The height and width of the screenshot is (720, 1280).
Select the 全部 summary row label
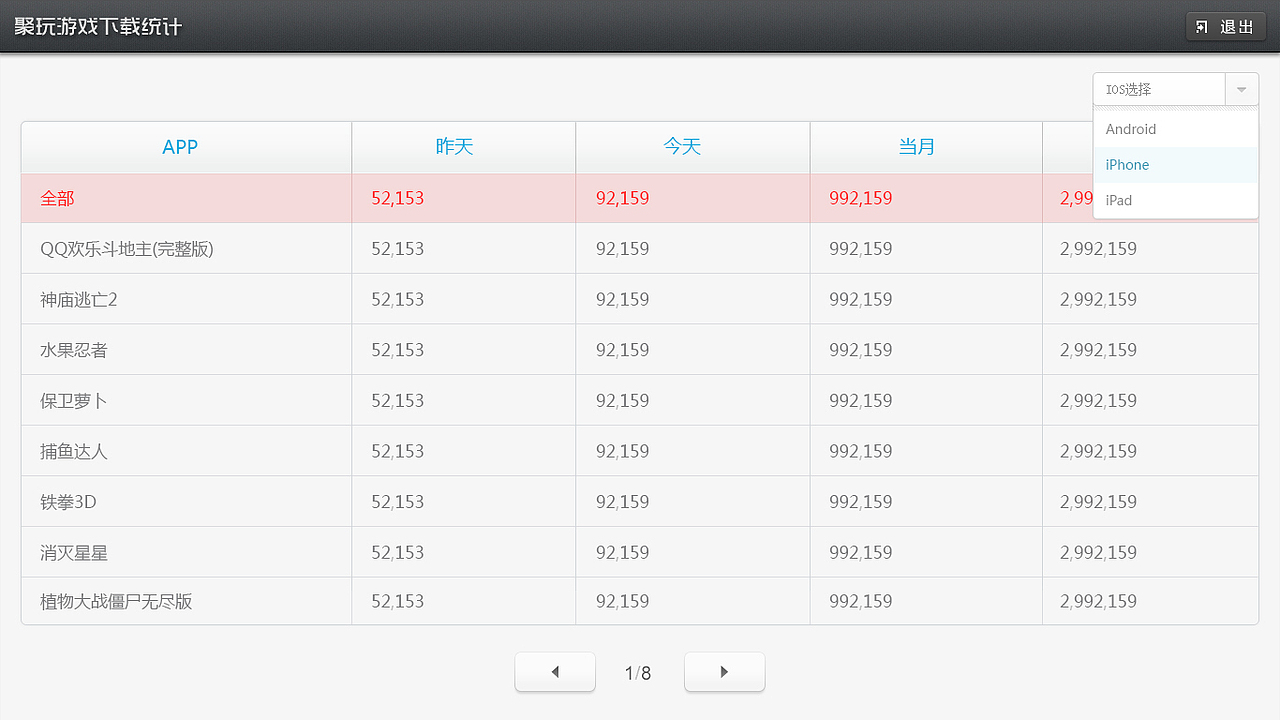pyautogui.click(x=57, y=198)
